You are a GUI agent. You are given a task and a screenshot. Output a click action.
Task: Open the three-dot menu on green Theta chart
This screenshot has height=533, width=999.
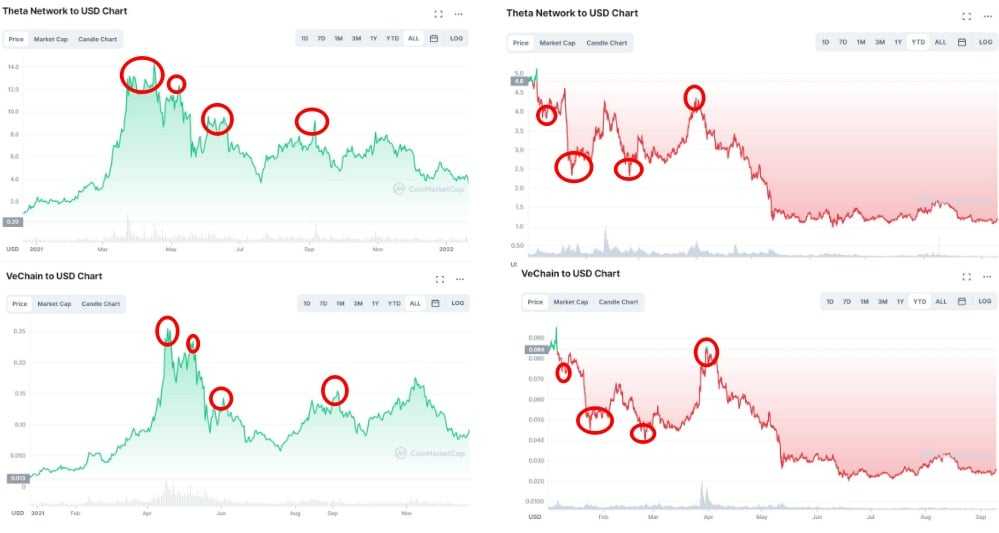(459, 14)
